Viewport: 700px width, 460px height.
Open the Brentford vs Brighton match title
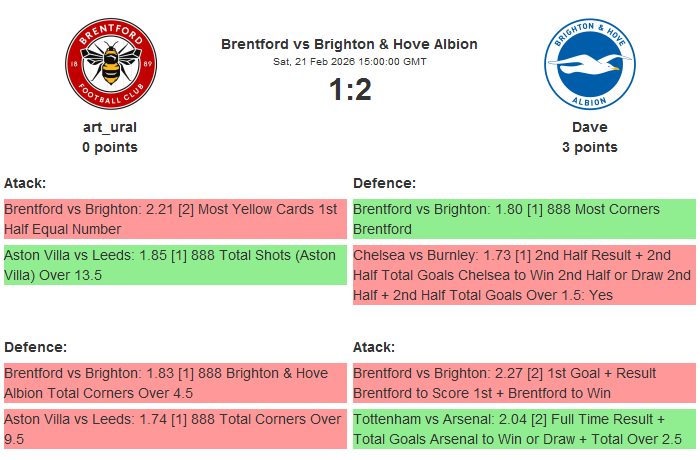[x=349, y=44]
